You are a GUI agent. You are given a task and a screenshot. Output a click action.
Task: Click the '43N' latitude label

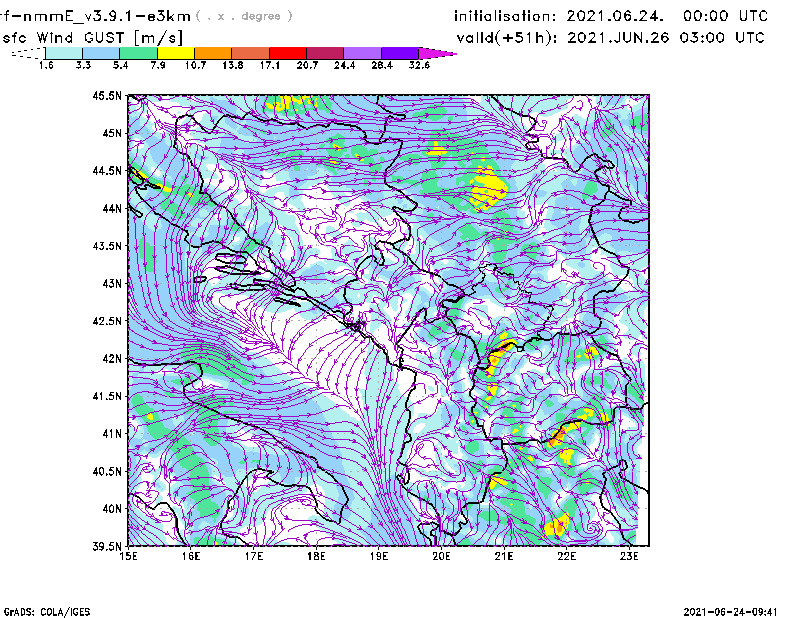point(112,283)
